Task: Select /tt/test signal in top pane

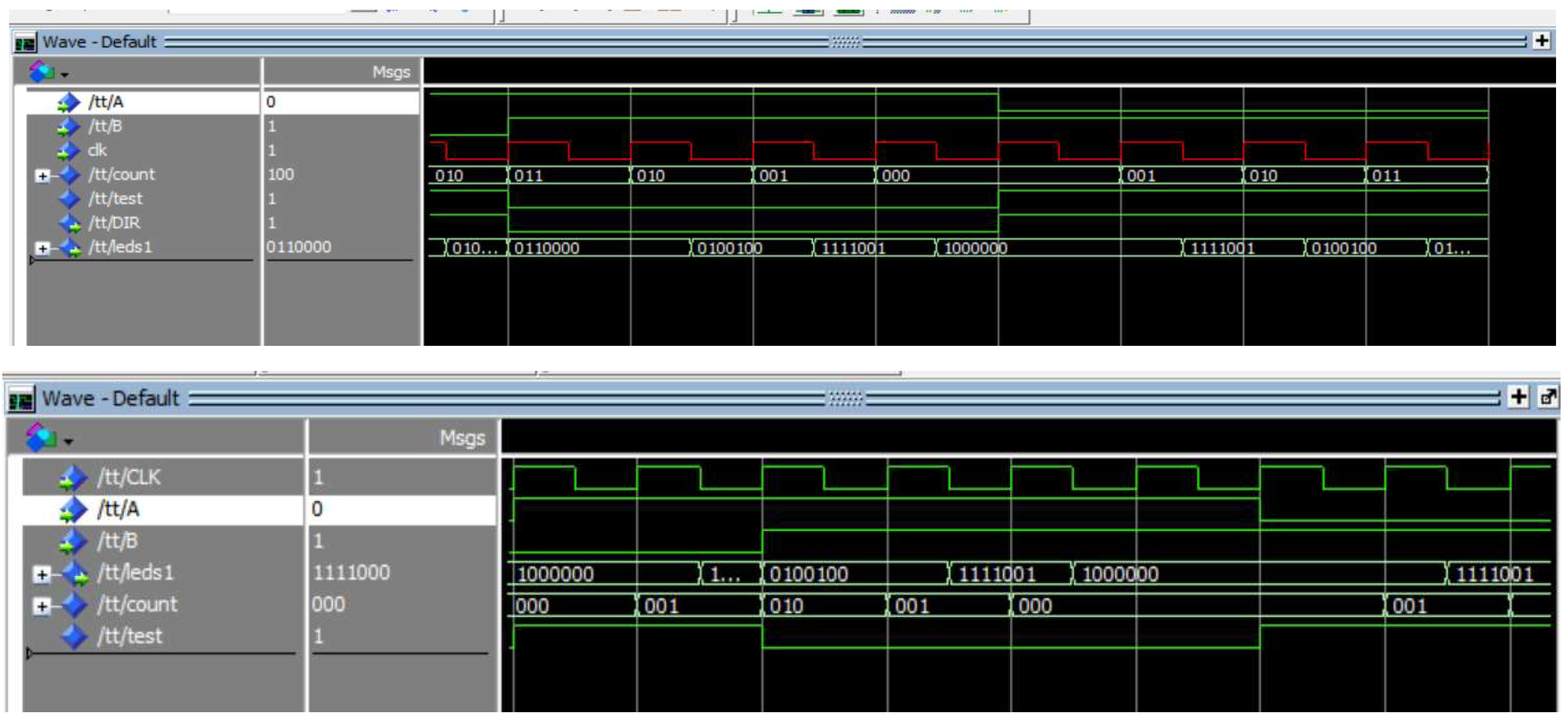Action: pyautogui.click(x=116, y=199)
